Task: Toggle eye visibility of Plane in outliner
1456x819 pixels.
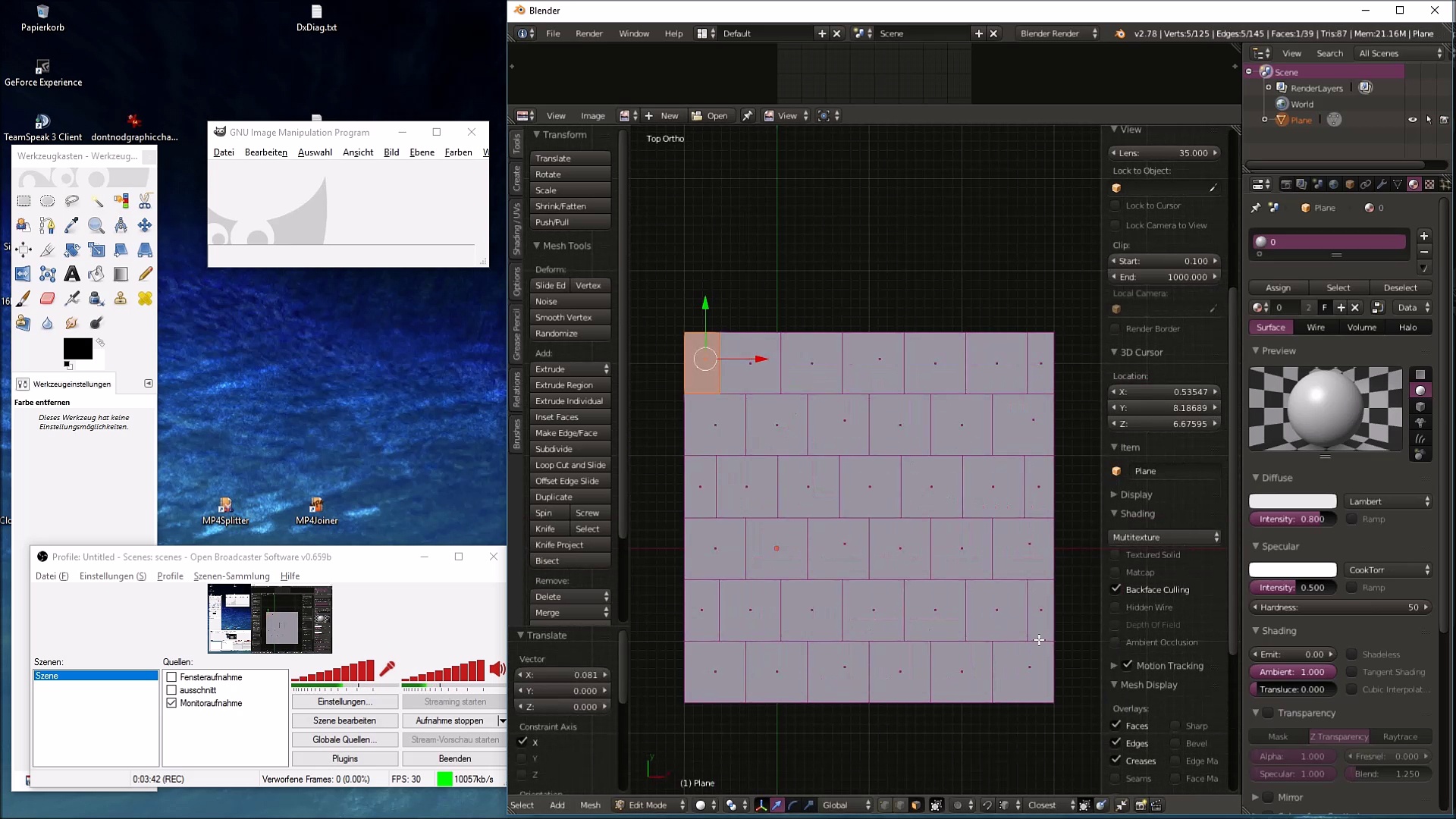Action: pyautogui.click(x=1412, y=120)
